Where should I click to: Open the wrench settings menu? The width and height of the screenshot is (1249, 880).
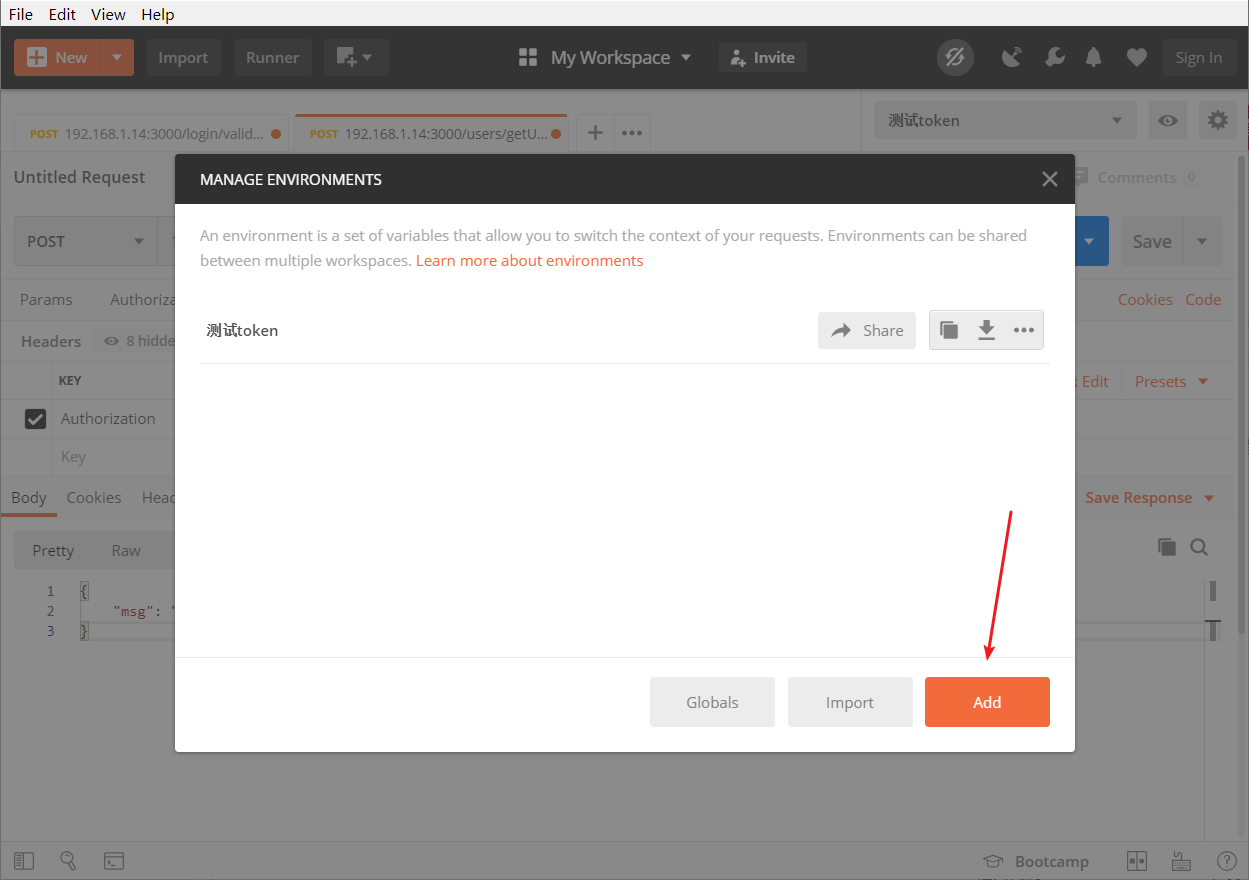tap(1054, 58)
